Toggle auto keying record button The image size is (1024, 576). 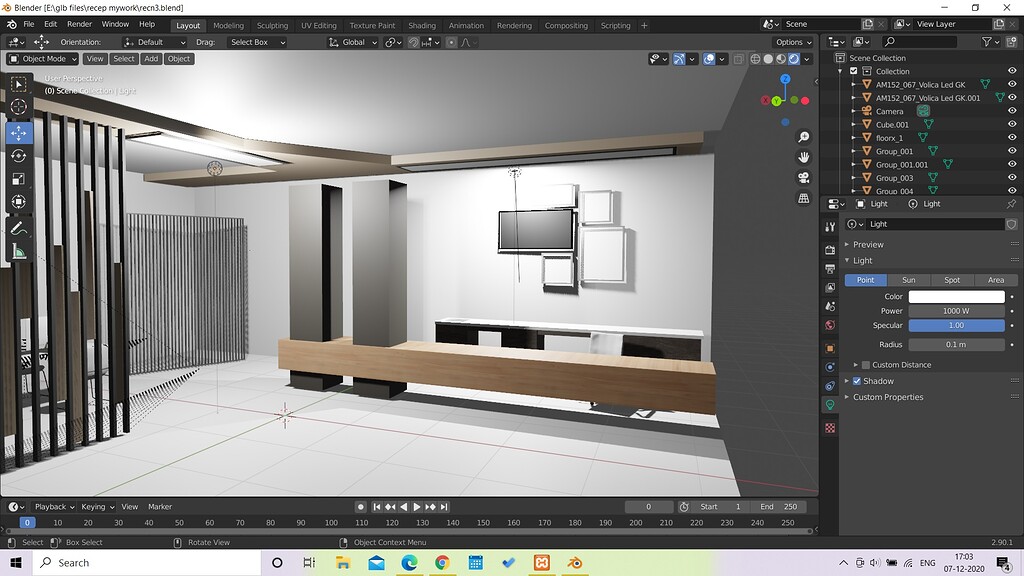[360, 507]
